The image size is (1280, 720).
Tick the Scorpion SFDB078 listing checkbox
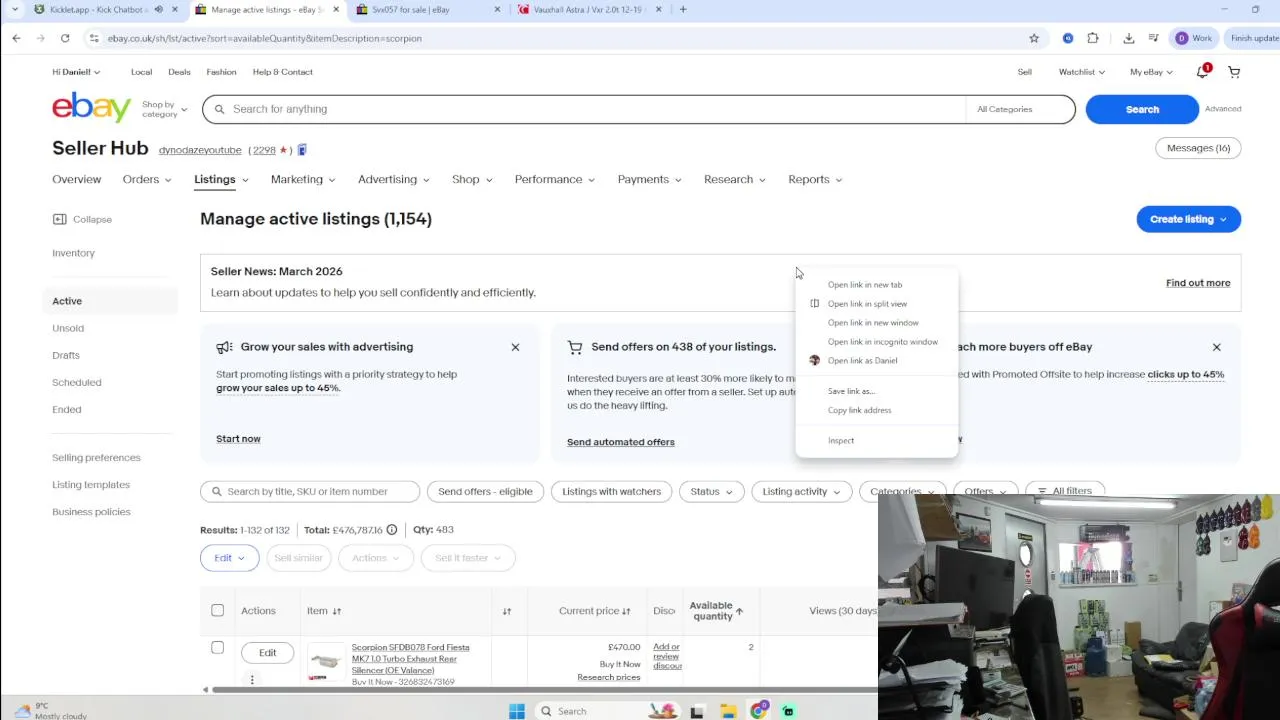coord(217,648)
